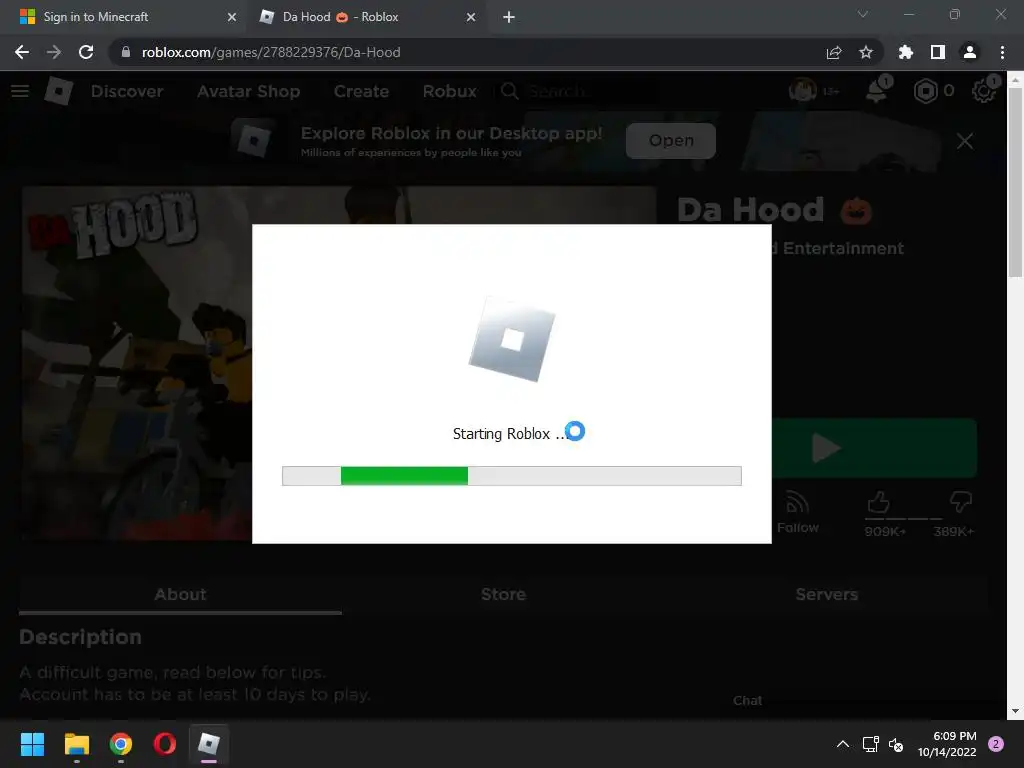The image size is (1024, 768).
Task: Open the user avatar profile icon
Action: (x=802, y=91)
